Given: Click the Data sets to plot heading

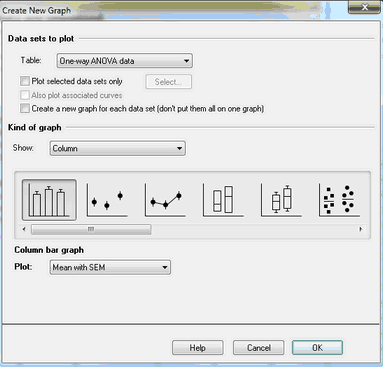Looking at the screenshot, I should (x=41, y=39).
